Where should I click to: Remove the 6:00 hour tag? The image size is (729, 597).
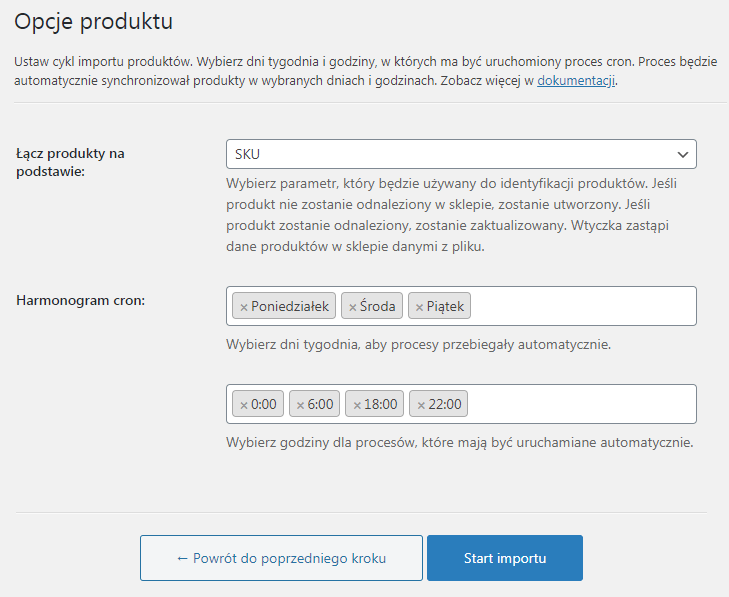tap(300, 405)
